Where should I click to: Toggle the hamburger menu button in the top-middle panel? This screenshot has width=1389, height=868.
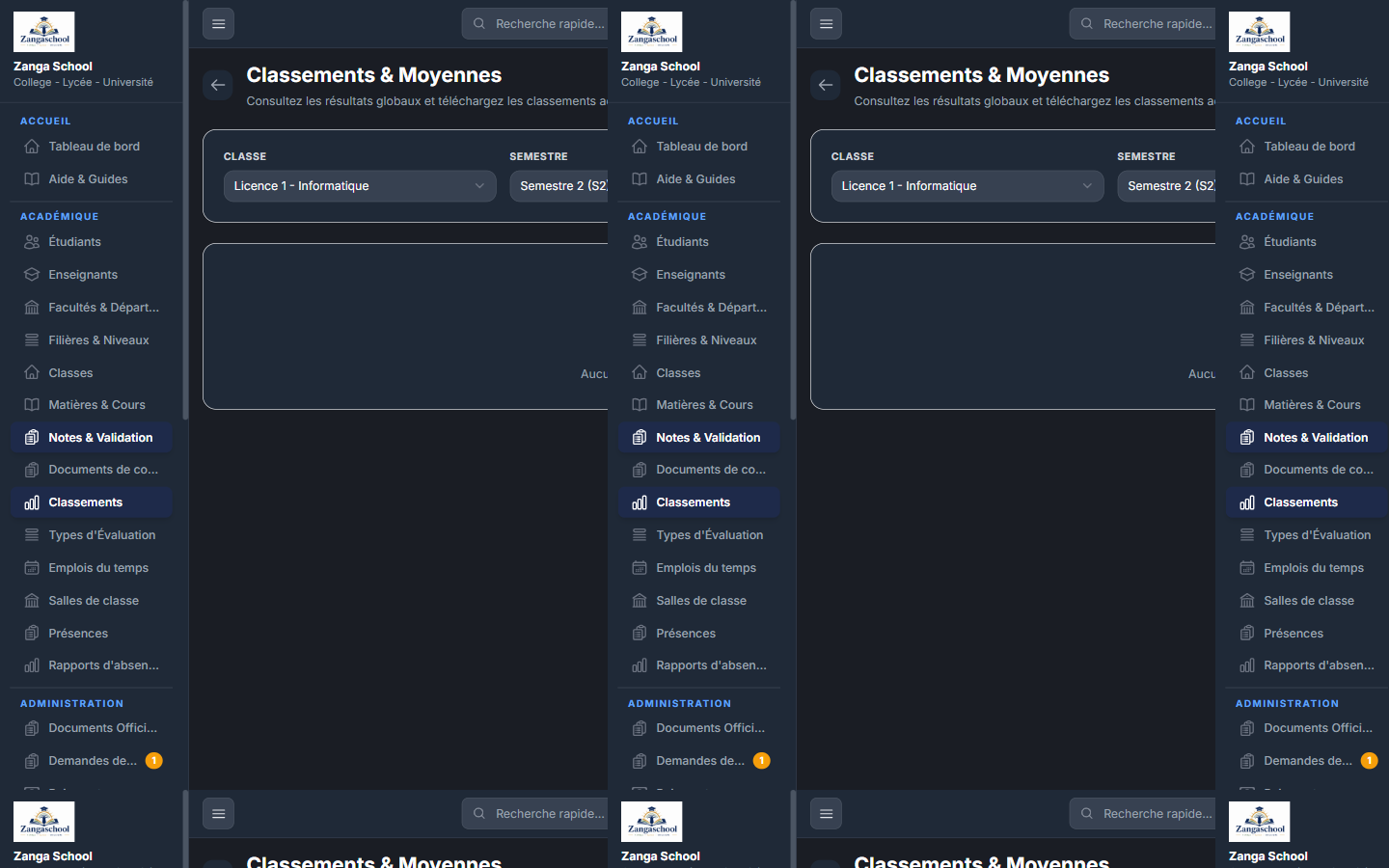pos(827,24)
